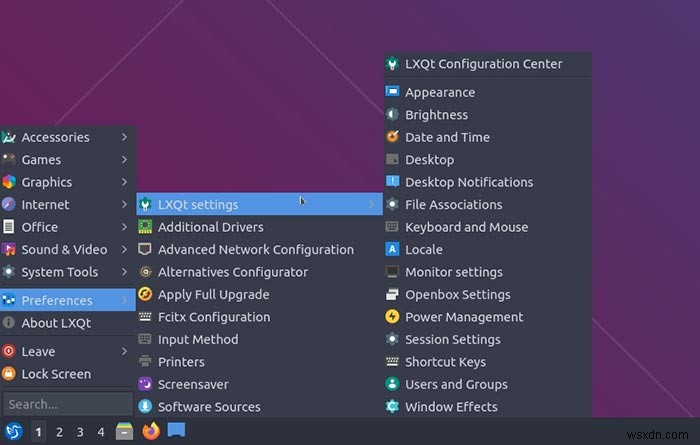Click the Accessories category icon
Viewport: 700px width, 445px height.
click(x=9, y=137)
